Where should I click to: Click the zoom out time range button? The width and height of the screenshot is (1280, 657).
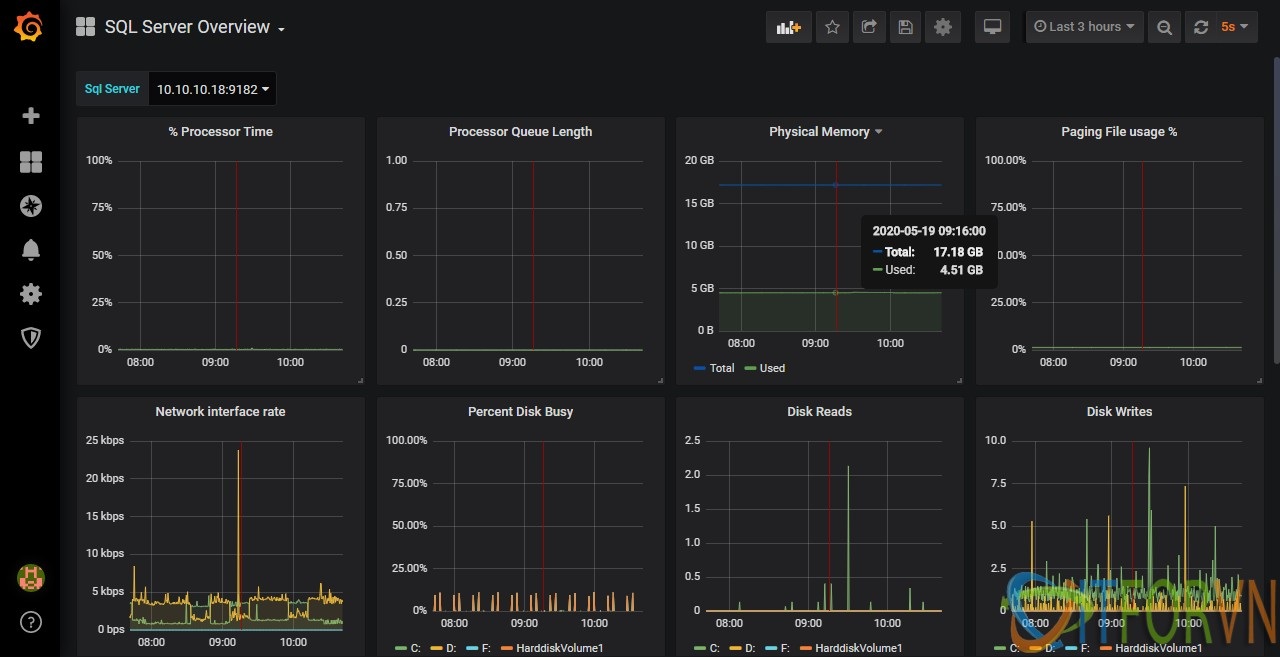(1164, 27)
